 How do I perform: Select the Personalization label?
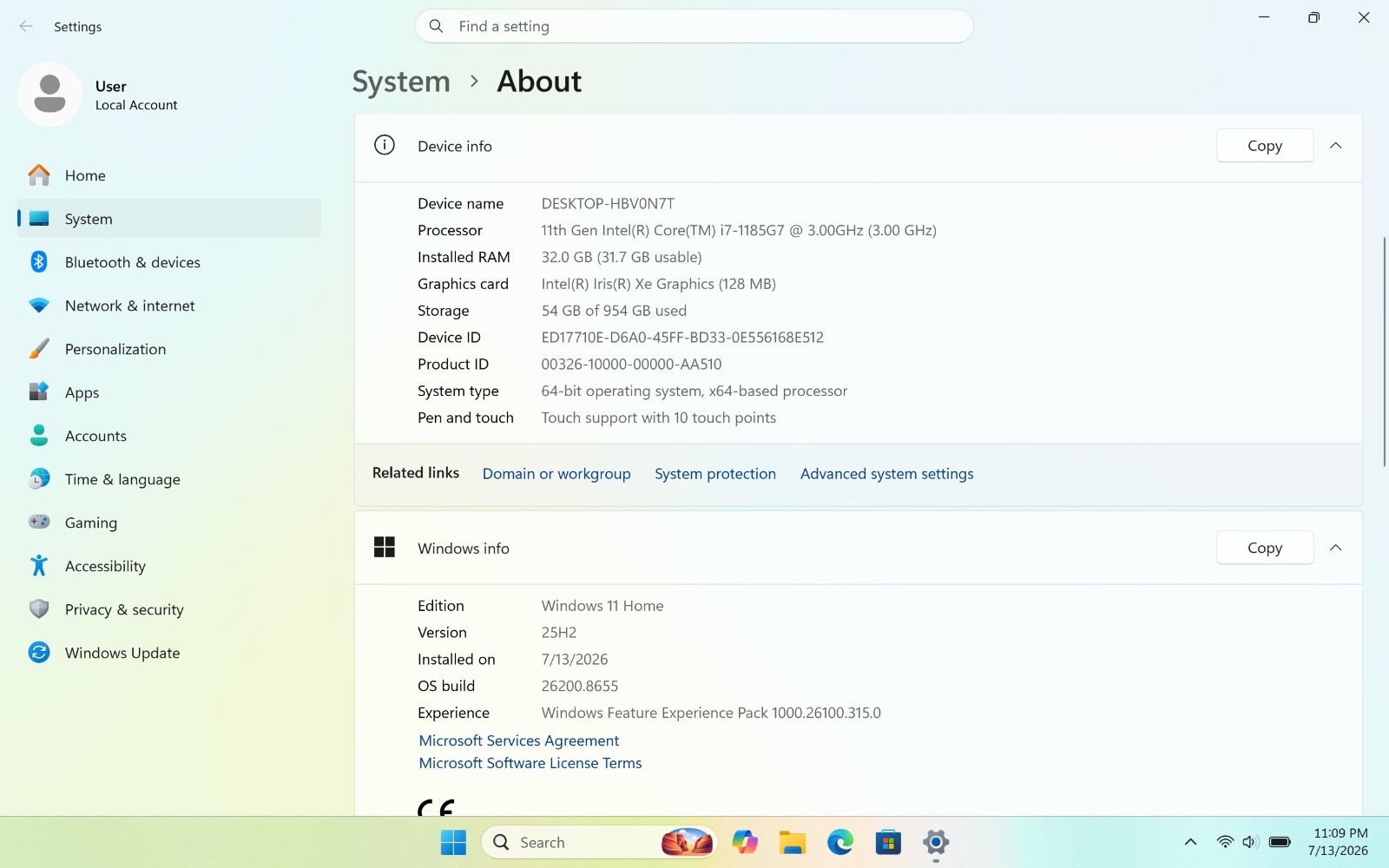(x=115, y=349)
